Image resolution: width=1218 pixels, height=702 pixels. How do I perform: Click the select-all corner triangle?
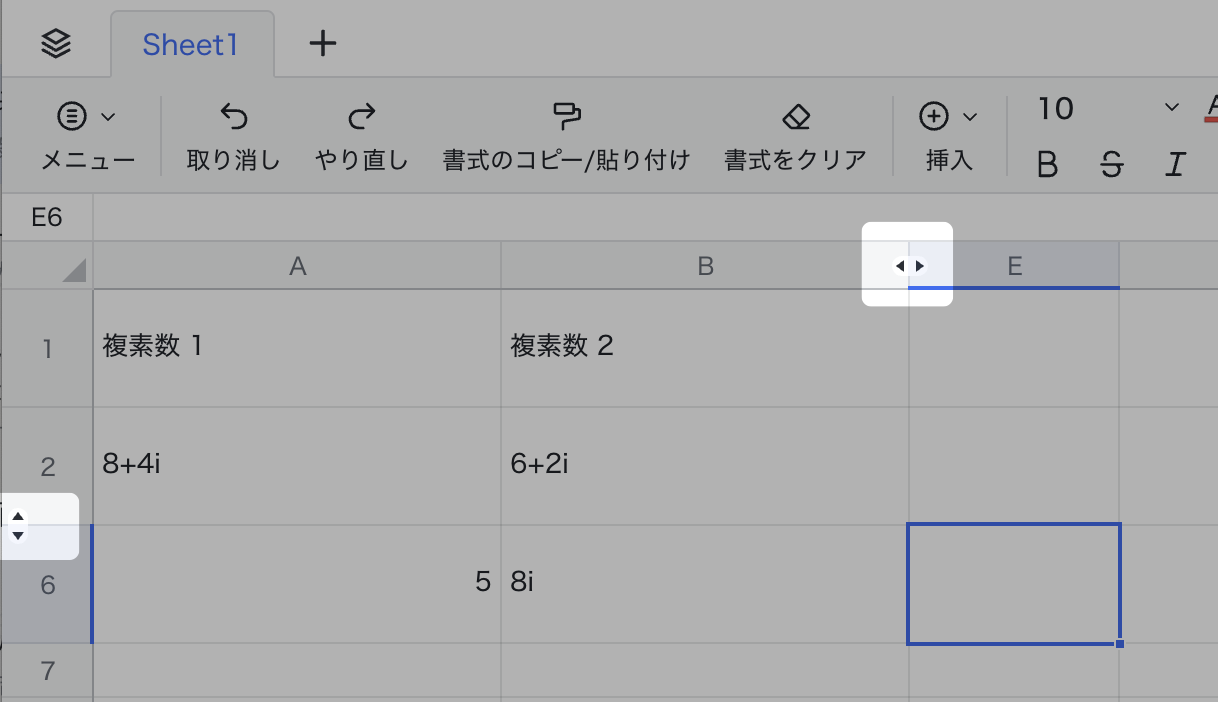(x=74, y=269)
